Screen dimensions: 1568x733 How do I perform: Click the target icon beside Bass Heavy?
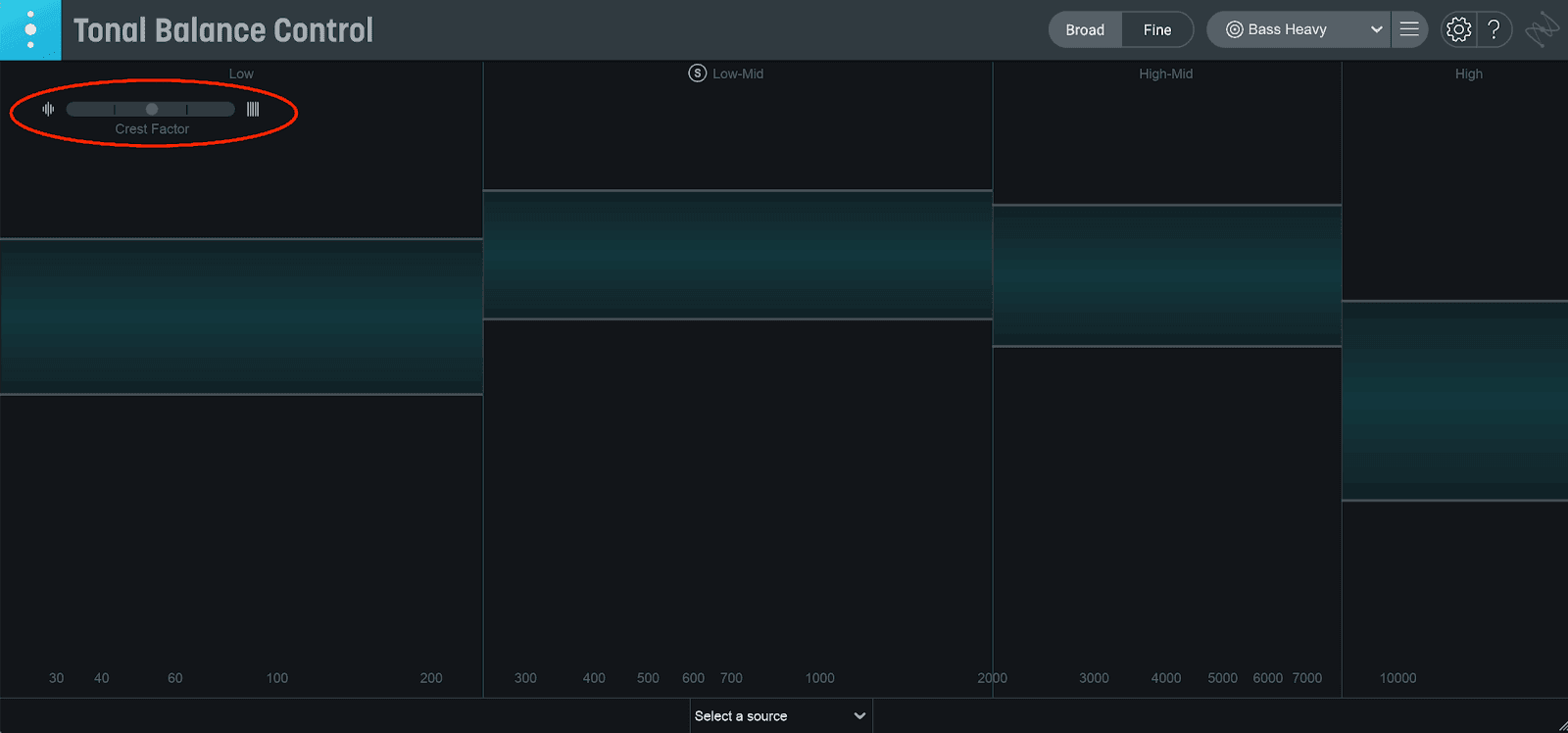point(1234,29)
